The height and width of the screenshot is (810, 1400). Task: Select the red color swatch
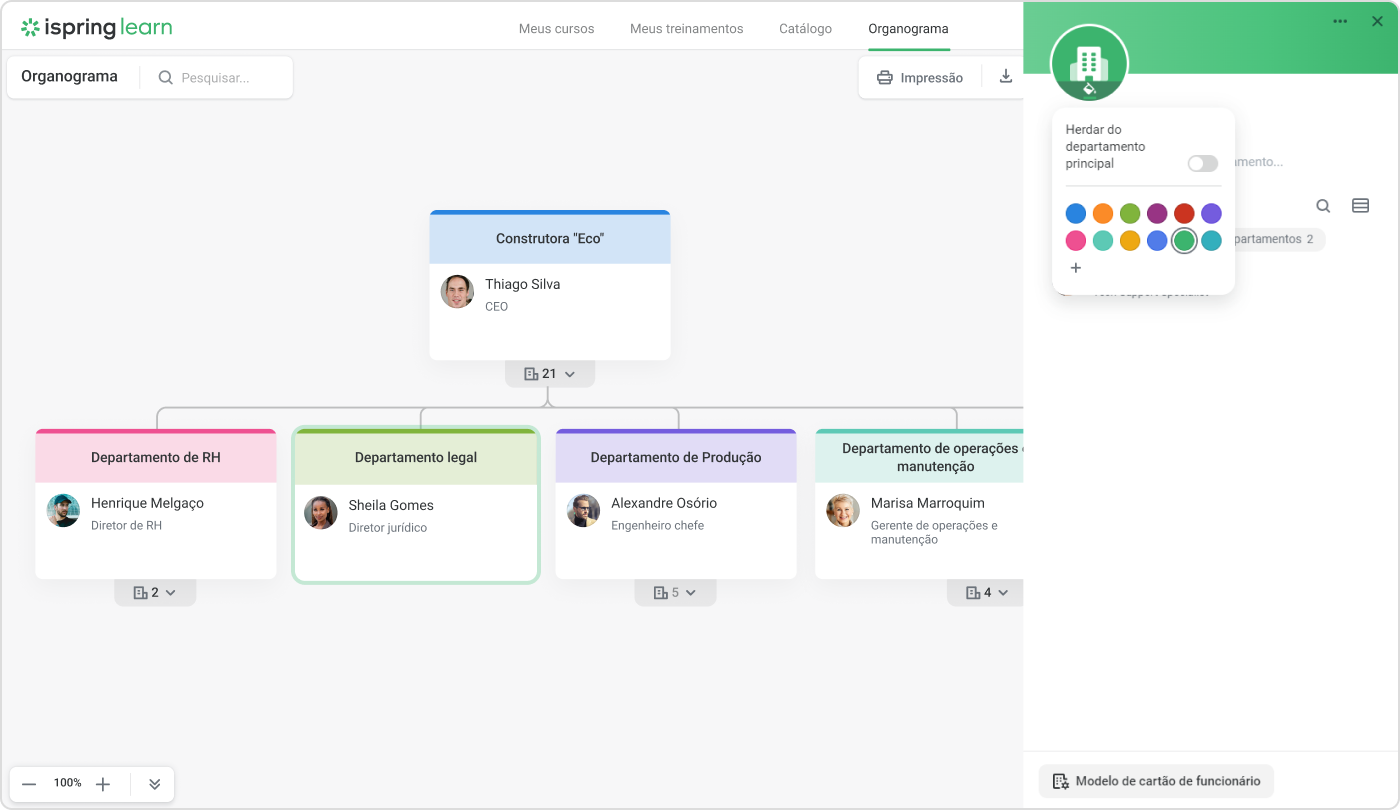click(x=1184, y=213)
